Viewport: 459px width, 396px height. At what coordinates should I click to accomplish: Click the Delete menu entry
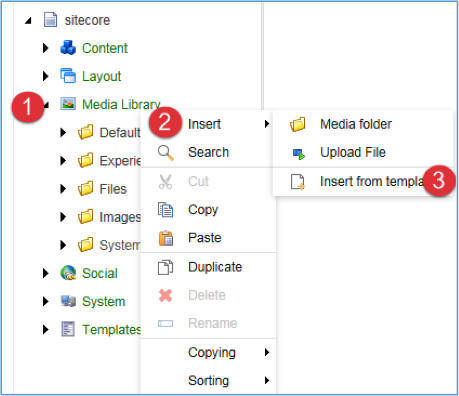(x=208, y=295)
